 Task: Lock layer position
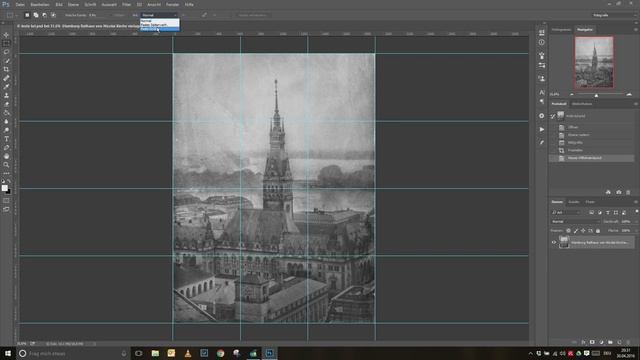click(x=583, y=231)
